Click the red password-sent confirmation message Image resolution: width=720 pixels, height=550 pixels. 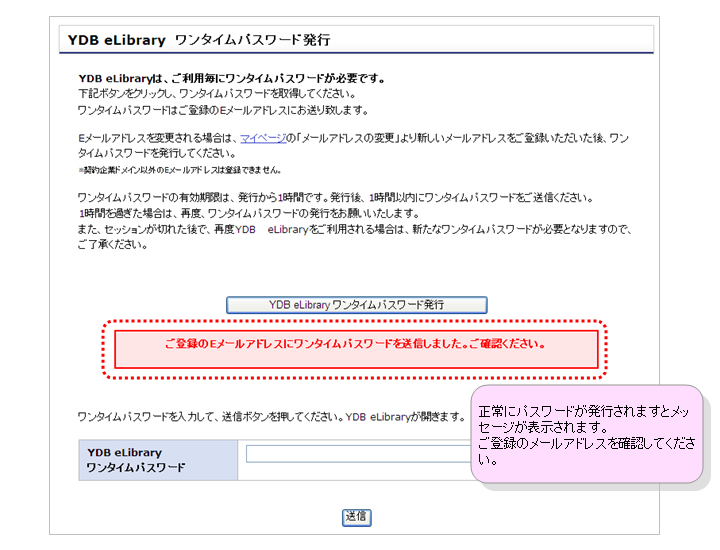[x=356, y=349]
